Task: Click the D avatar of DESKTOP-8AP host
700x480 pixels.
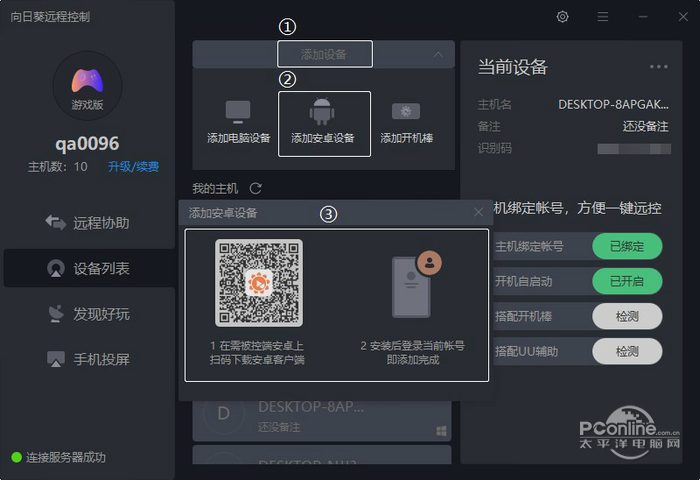Action: click(x=224, y=413)
